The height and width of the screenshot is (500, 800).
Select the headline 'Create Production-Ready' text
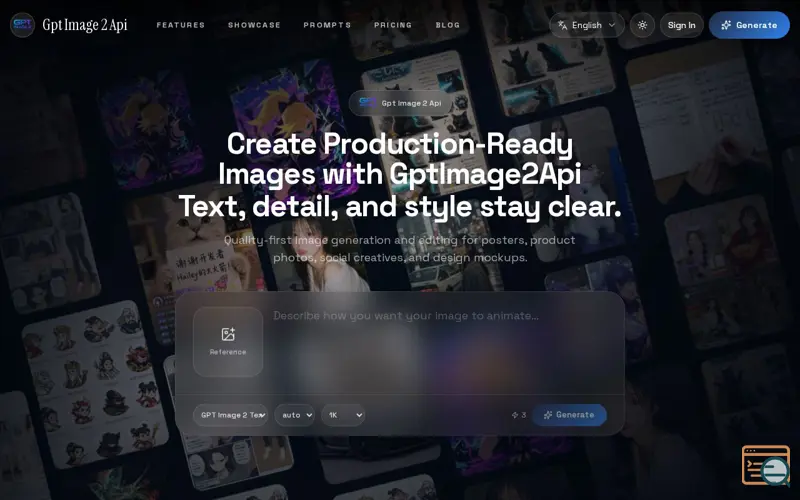point(400,144)
